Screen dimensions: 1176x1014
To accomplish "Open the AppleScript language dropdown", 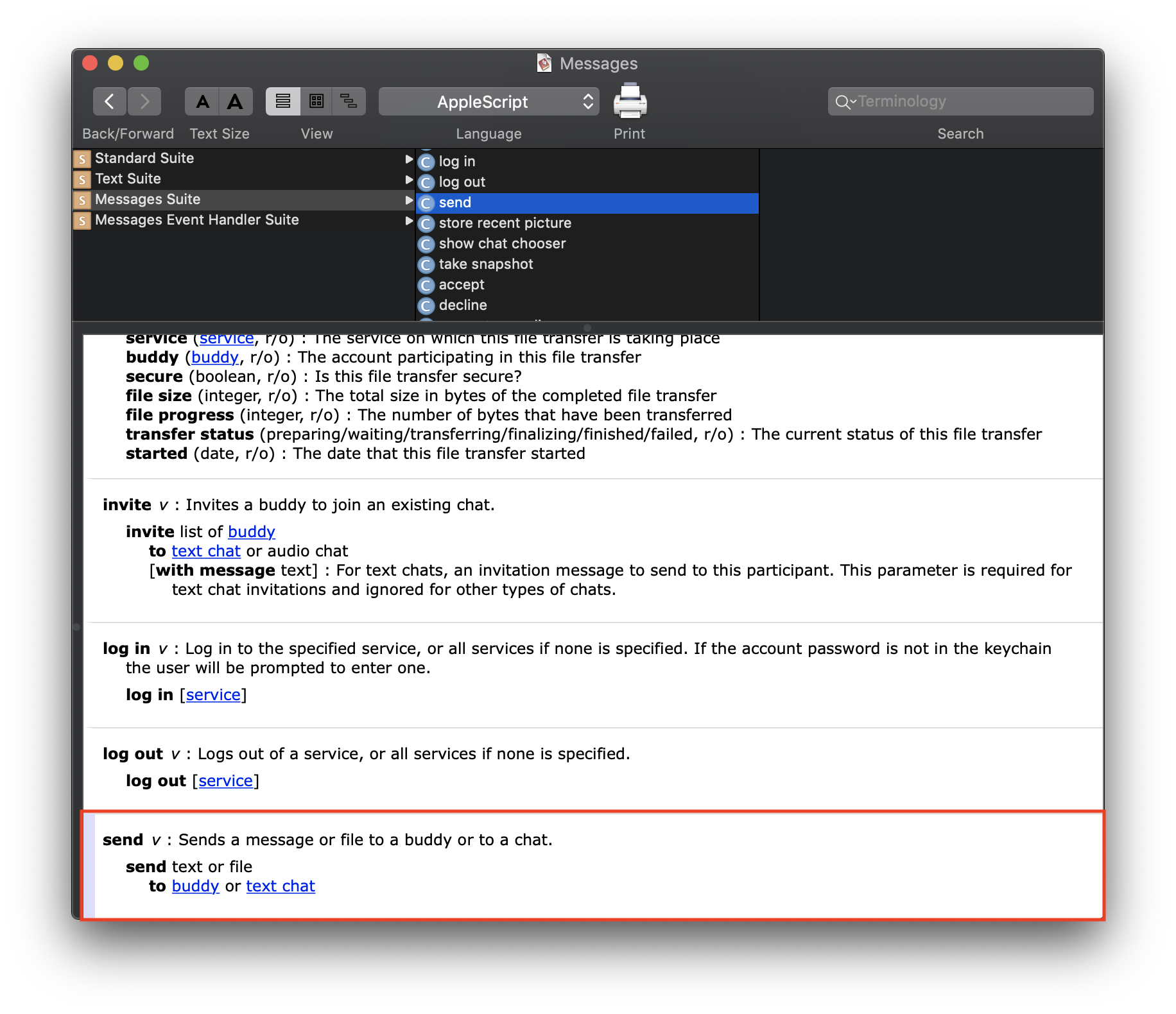I will (x=489, y=101).
